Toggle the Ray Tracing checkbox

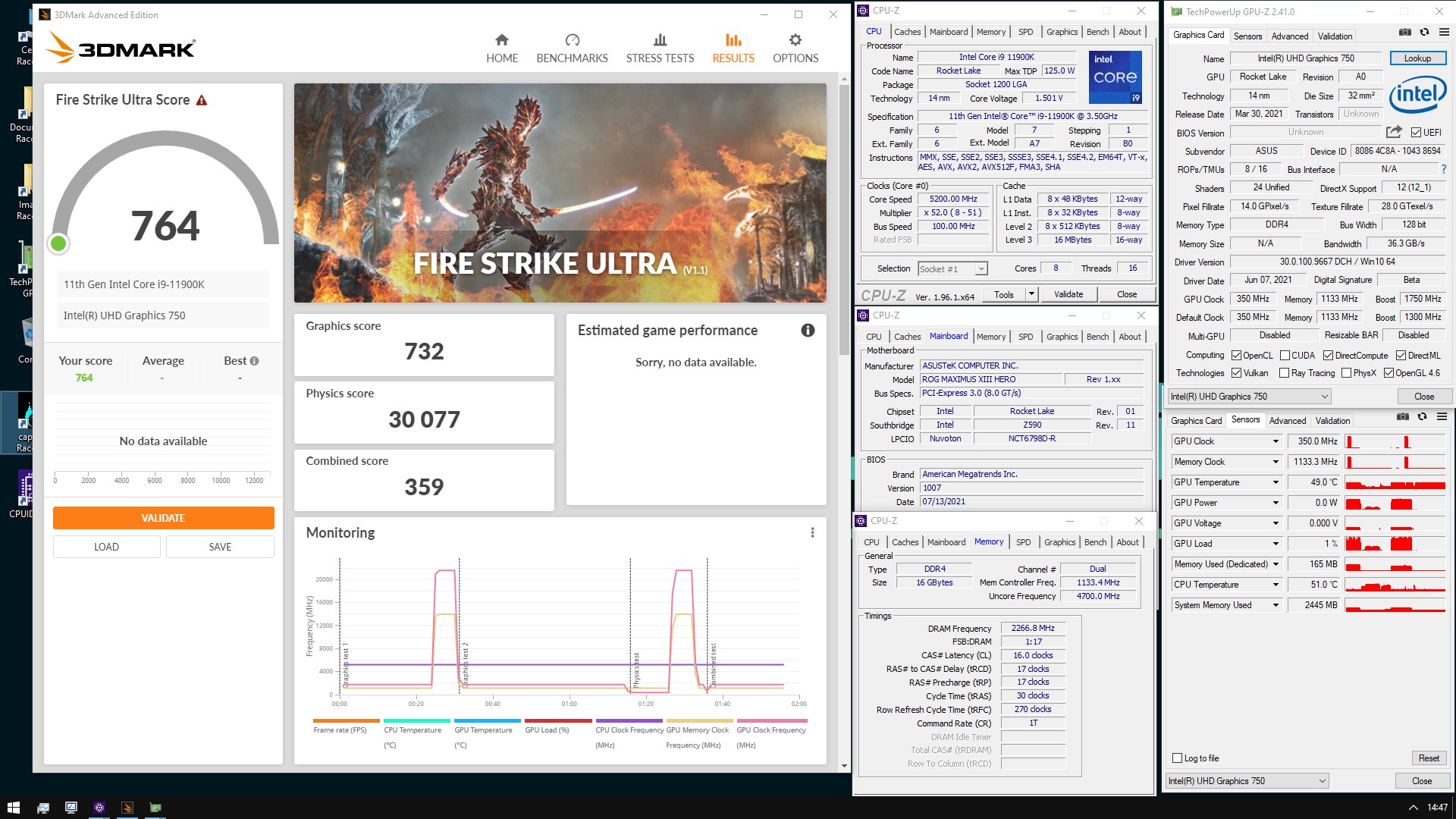[1284, 373]
